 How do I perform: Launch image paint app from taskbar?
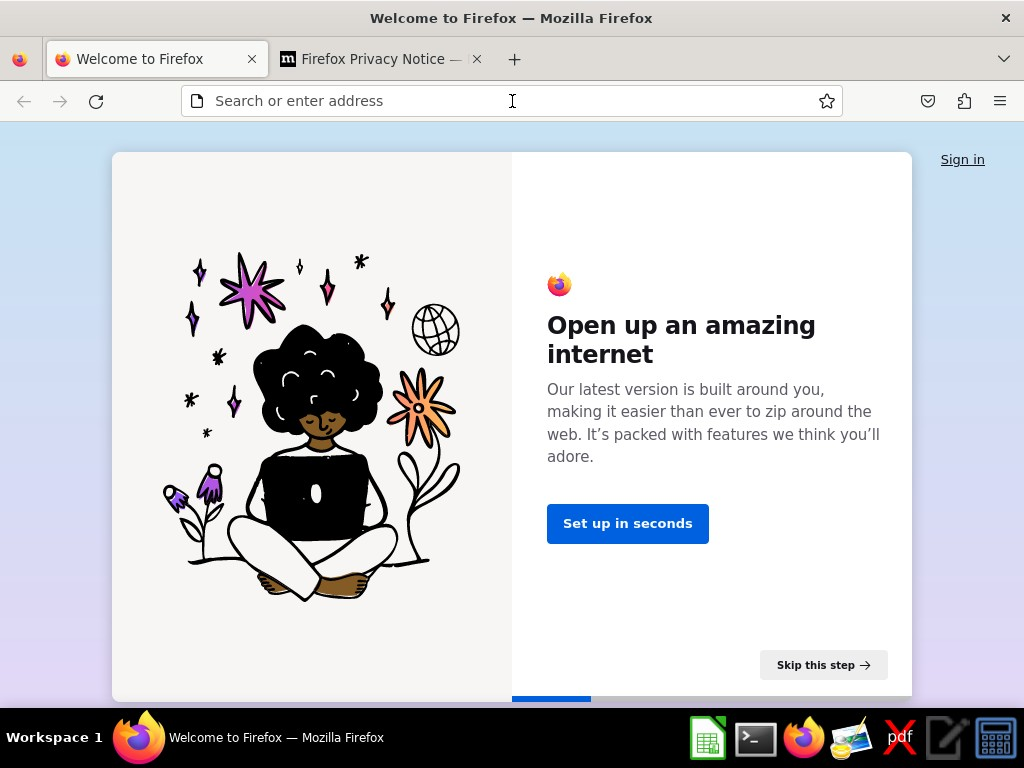[x=851, y=738]
